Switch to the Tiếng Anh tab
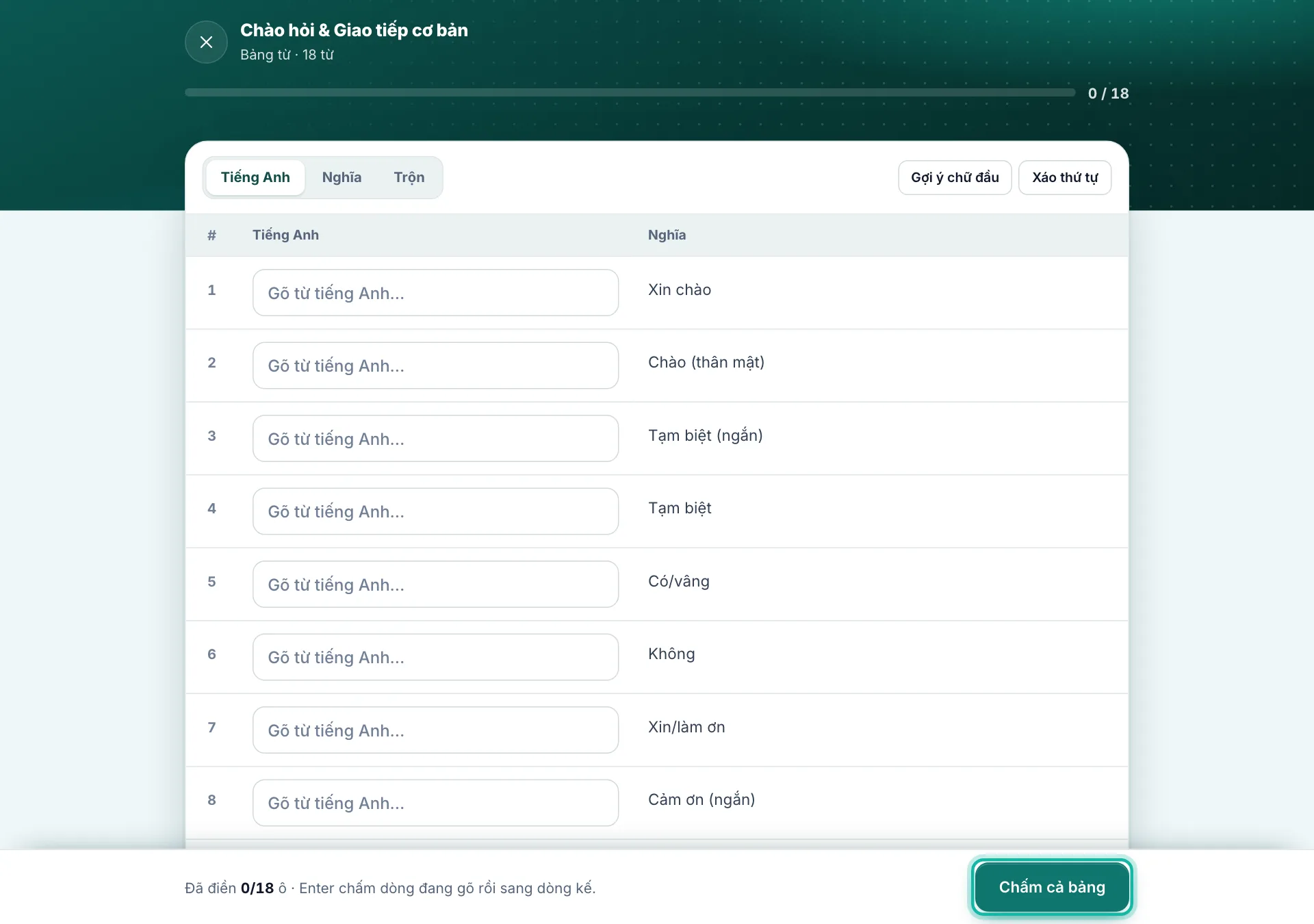This screenshot has height=924, width=1314. point(255,177)
